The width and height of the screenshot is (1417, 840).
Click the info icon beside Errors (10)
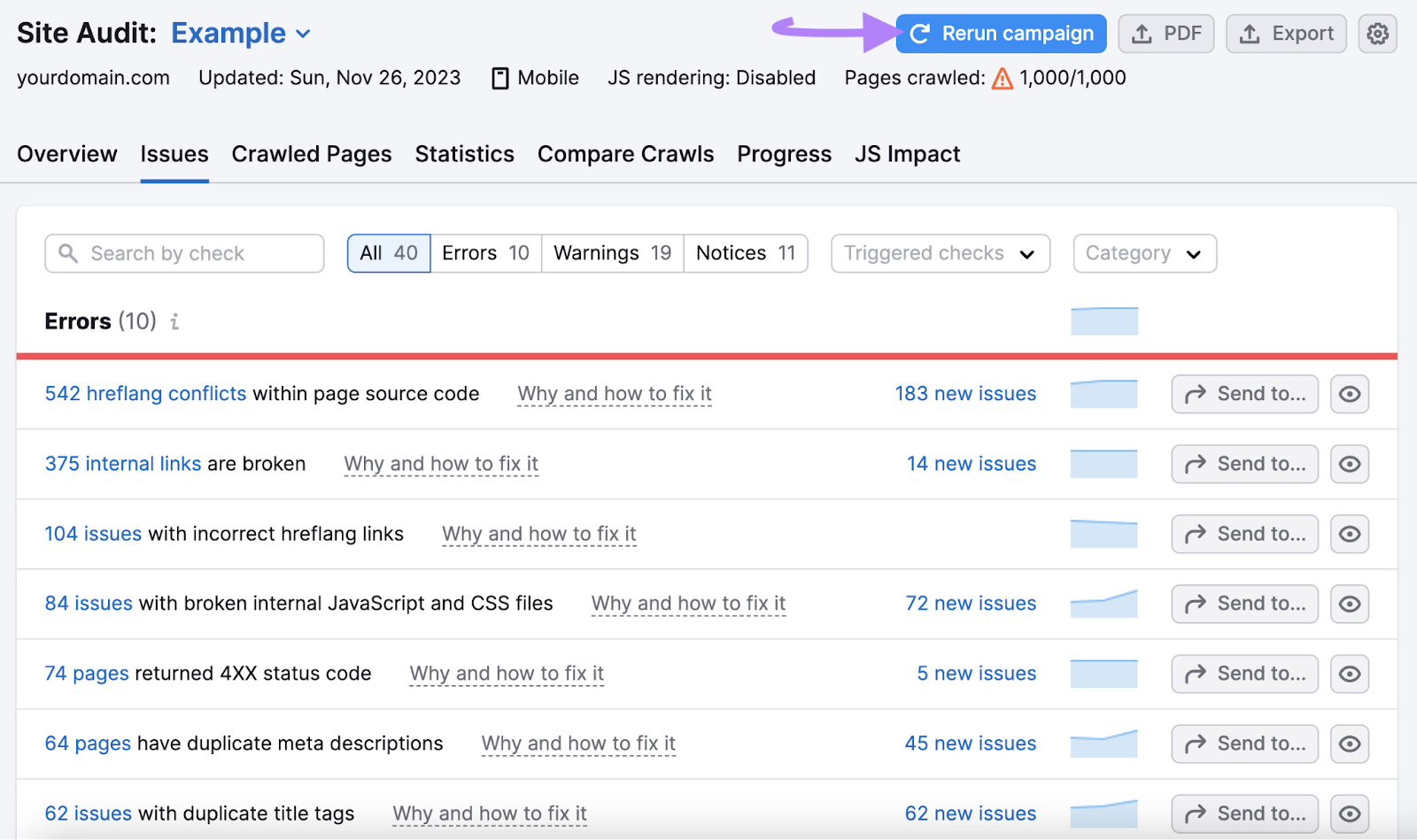(174, 321)
